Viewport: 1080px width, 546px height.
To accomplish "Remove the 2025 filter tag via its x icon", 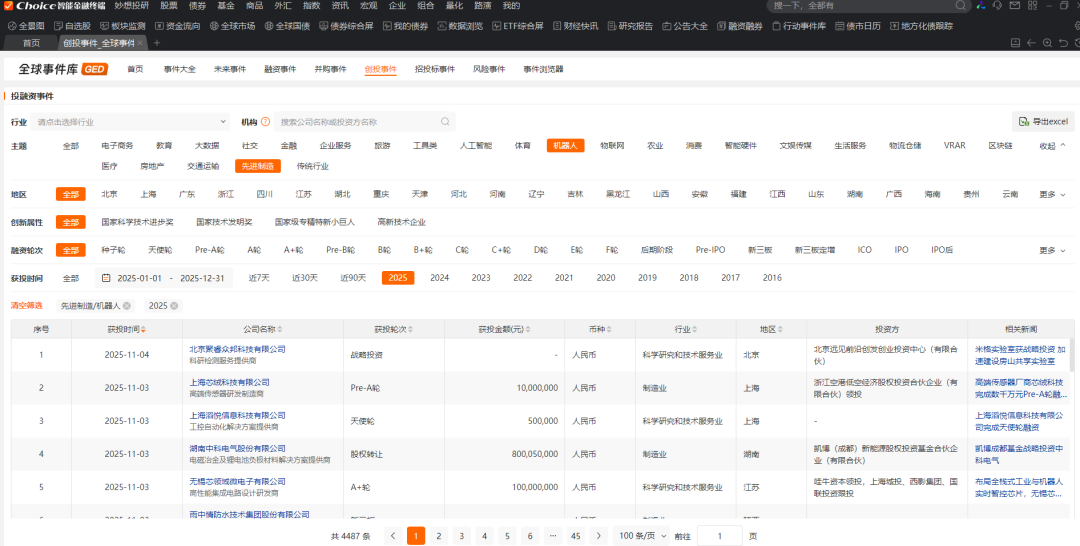I will pyautogui.click(x=174, y=306).
